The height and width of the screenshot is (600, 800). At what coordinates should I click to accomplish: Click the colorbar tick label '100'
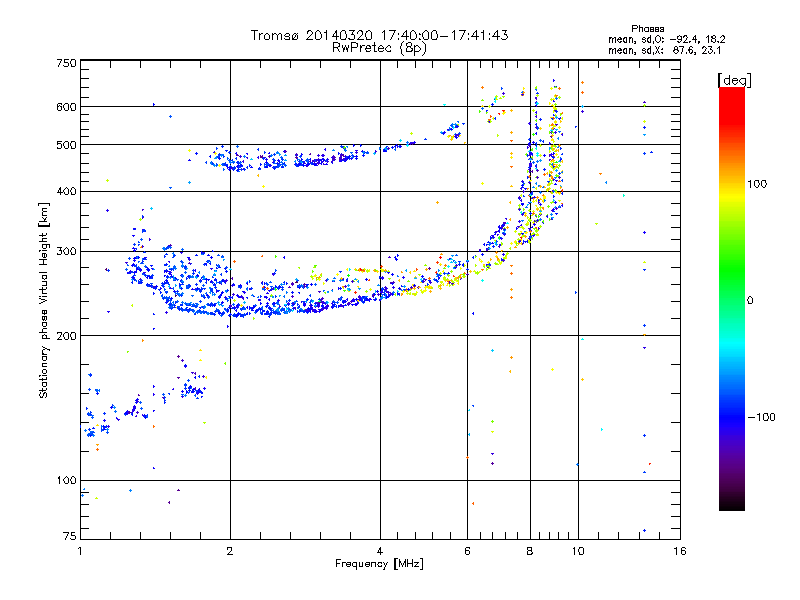tap(757, 184)
